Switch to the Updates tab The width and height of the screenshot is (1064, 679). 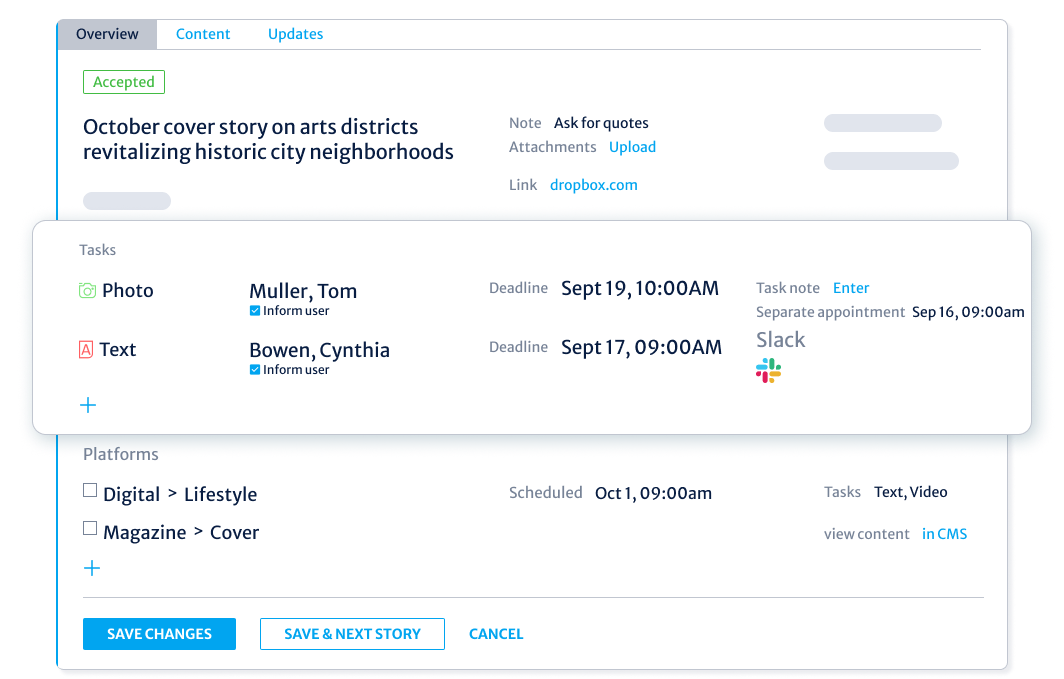(295, 33)
